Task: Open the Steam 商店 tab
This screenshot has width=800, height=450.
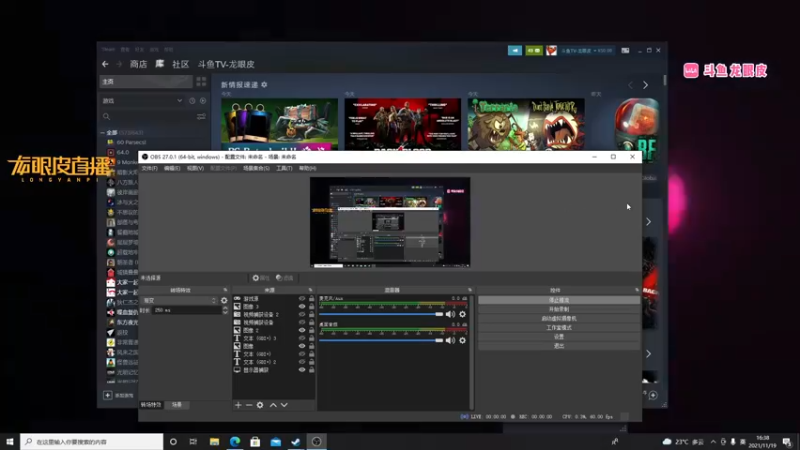Action: pyautogui.click(x=138, y=64)
